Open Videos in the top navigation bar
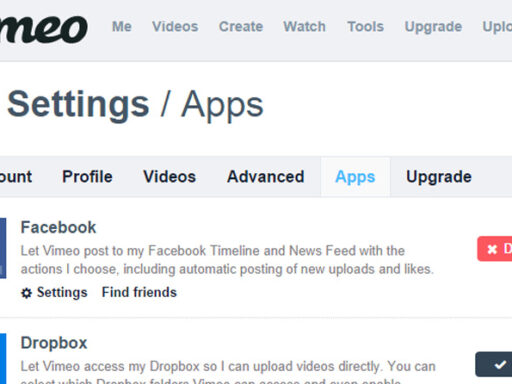512x384 pixels. [175, 27]
